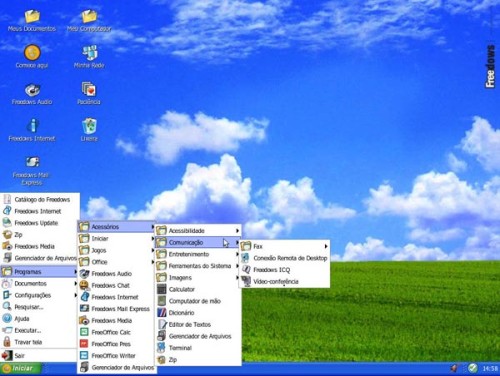This screenshot has height=376, width=500.
Task: Click the Zip icon in start menu
Action: pos(7,235)
